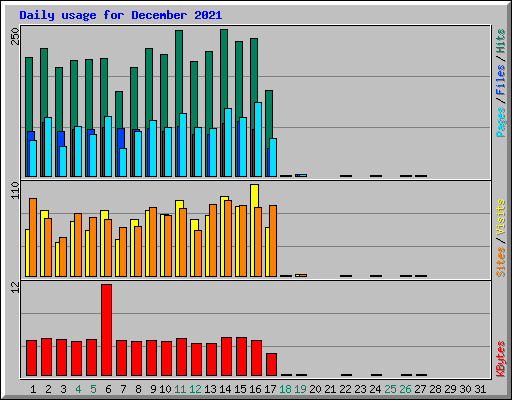Select the tallest red KBytes bar for day 6

pyautogui.click(x=107, y=330)
